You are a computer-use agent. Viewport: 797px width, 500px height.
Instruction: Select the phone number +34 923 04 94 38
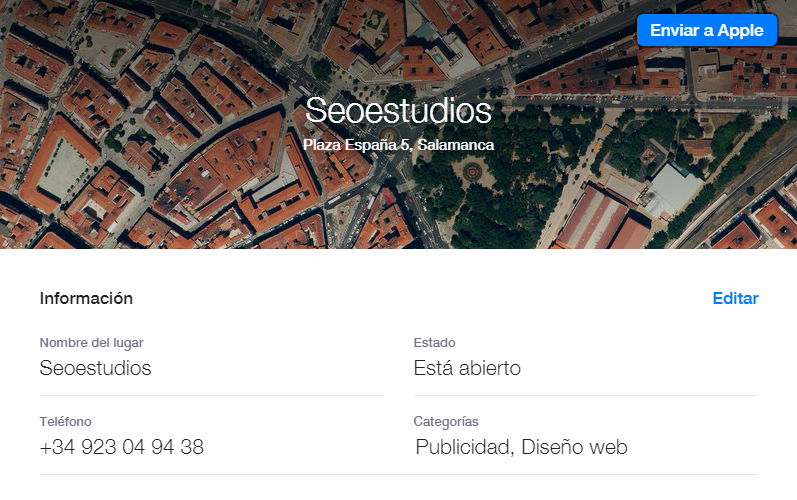(122, 447)
